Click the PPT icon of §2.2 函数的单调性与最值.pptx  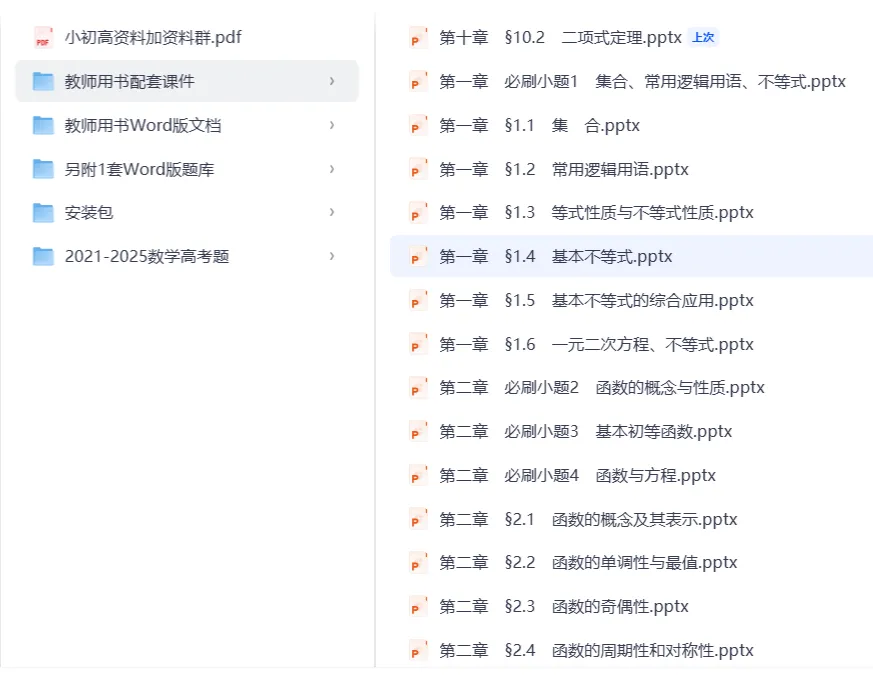[x=418, y=562]
